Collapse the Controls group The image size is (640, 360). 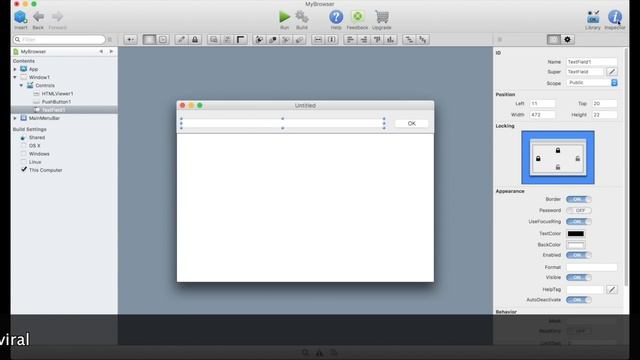[21, 85]
